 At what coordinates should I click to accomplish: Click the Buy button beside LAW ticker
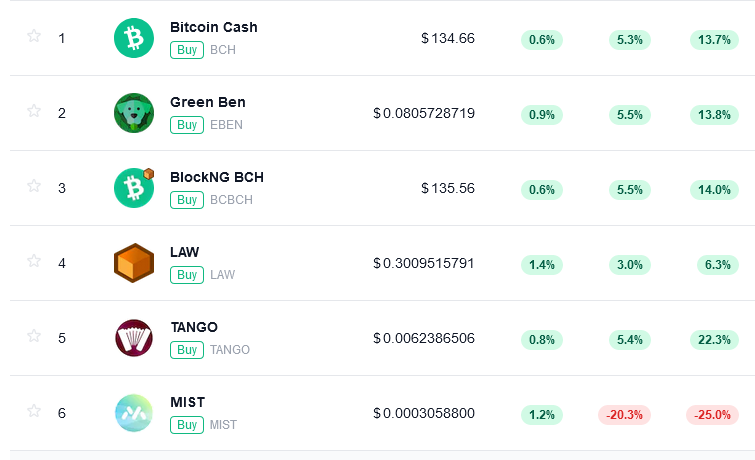tap(187, 275)
